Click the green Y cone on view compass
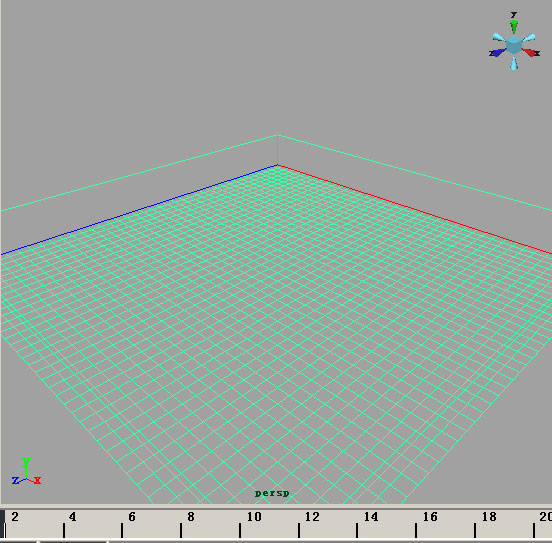This screenshot has height=543, width=552. [514, 26]
